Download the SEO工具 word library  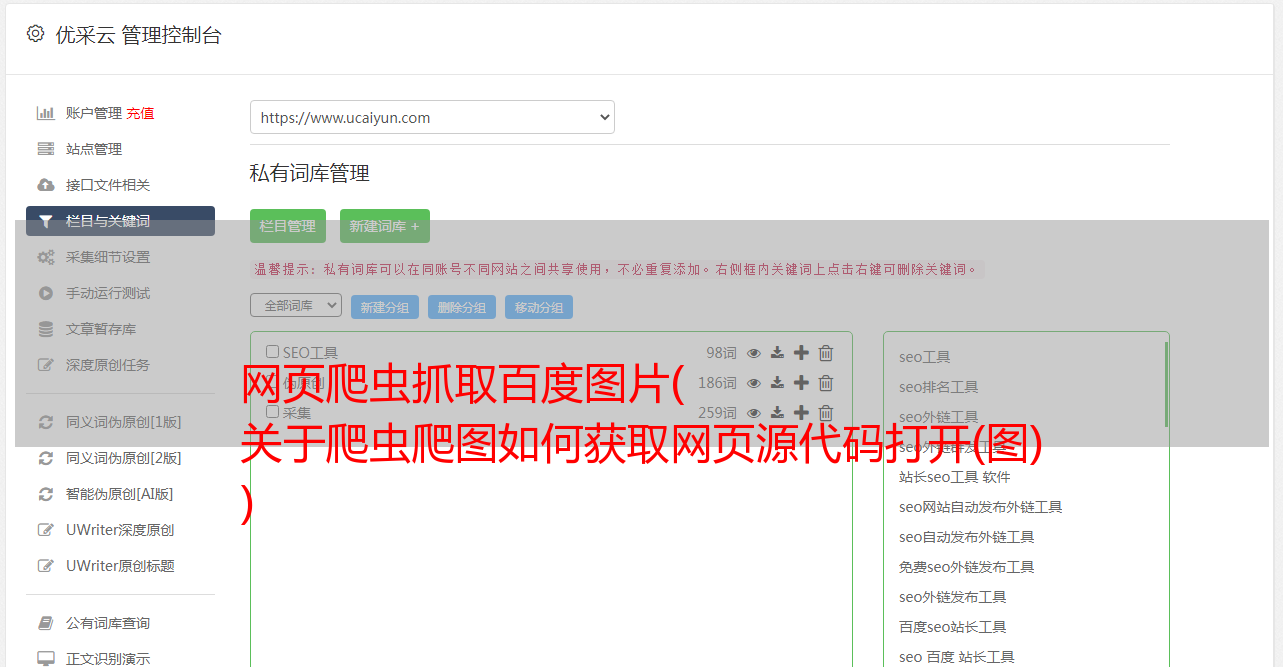click(777, 353)
